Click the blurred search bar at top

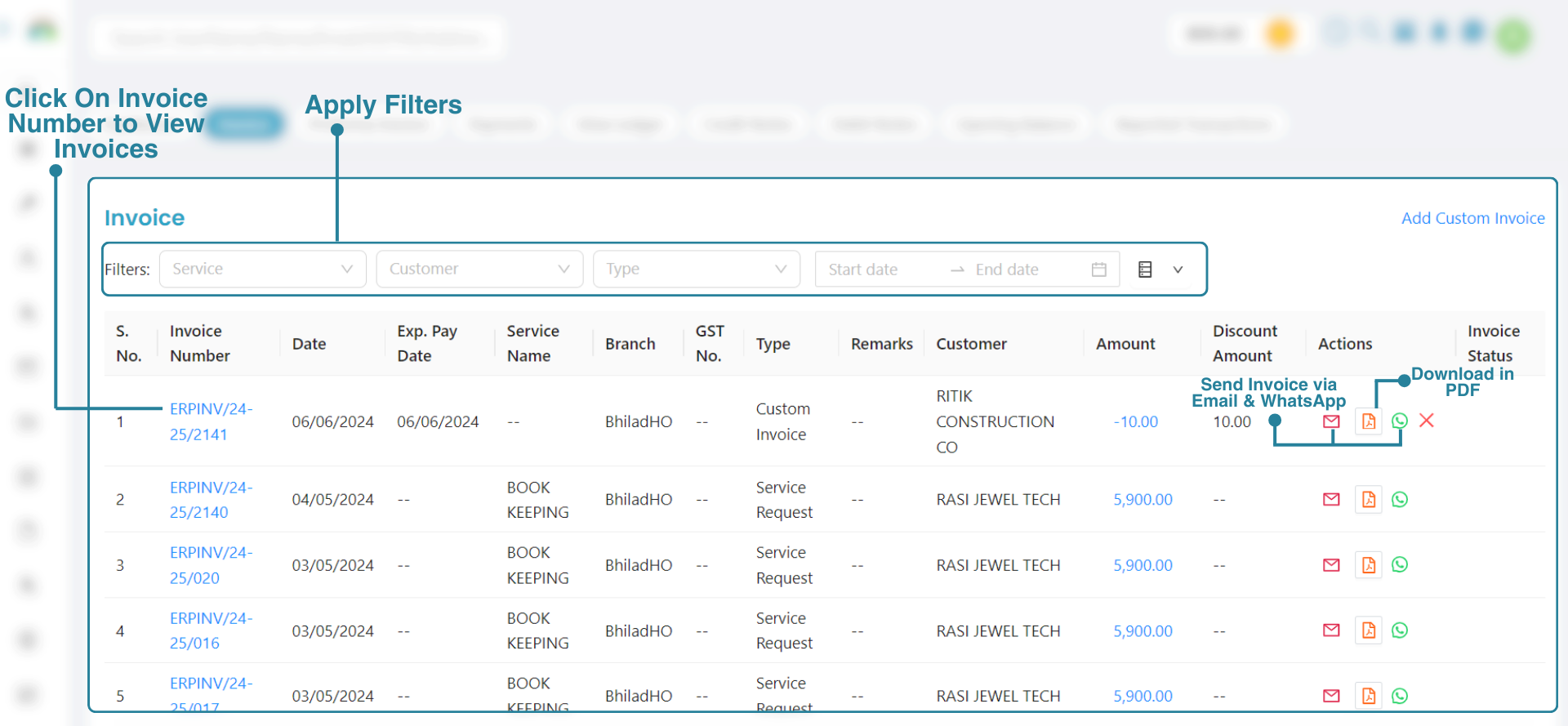pyautogui.click(x=298, y=38)
